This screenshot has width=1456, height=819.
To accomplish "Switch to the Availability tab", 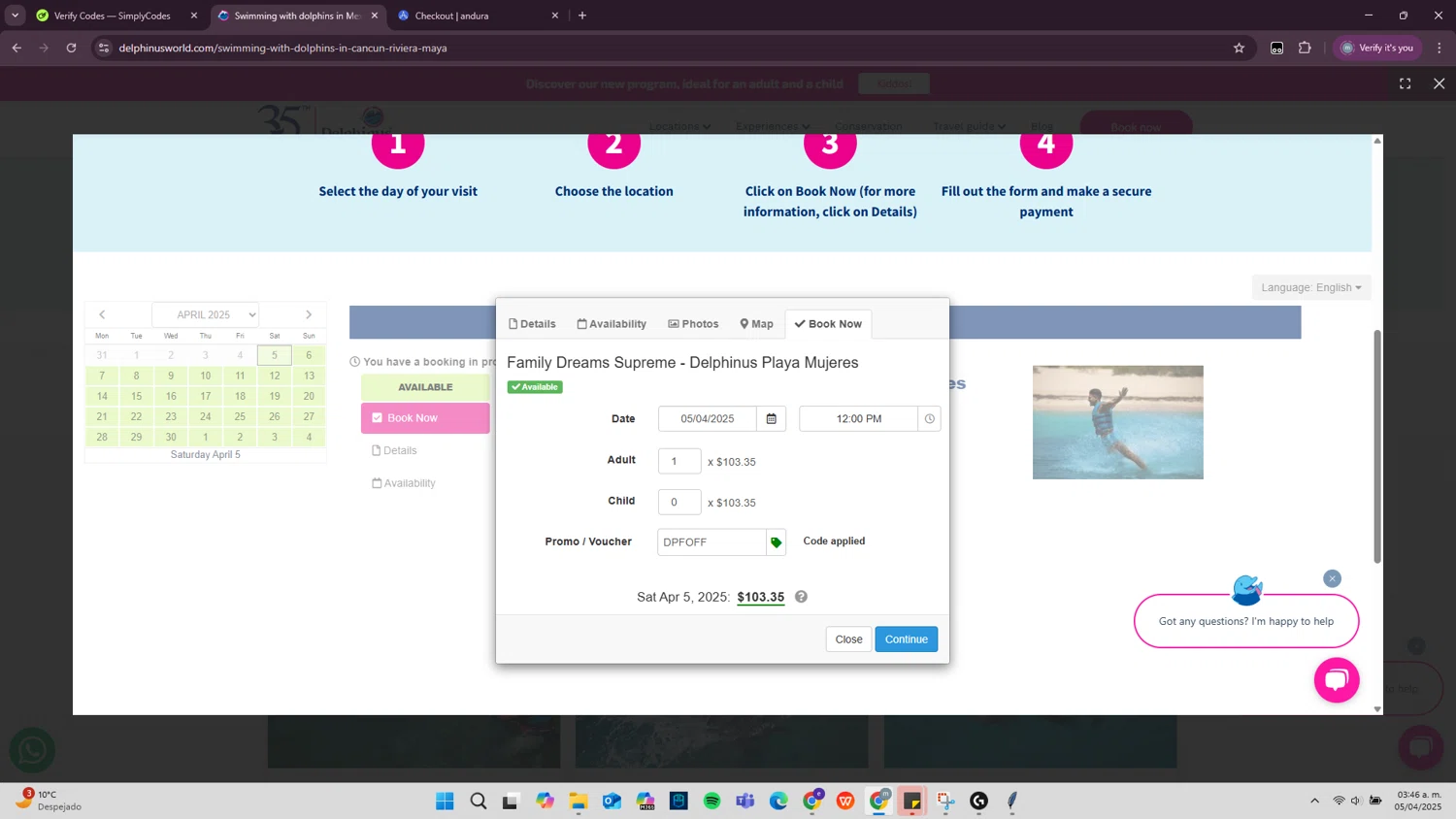I will point(612,324).
